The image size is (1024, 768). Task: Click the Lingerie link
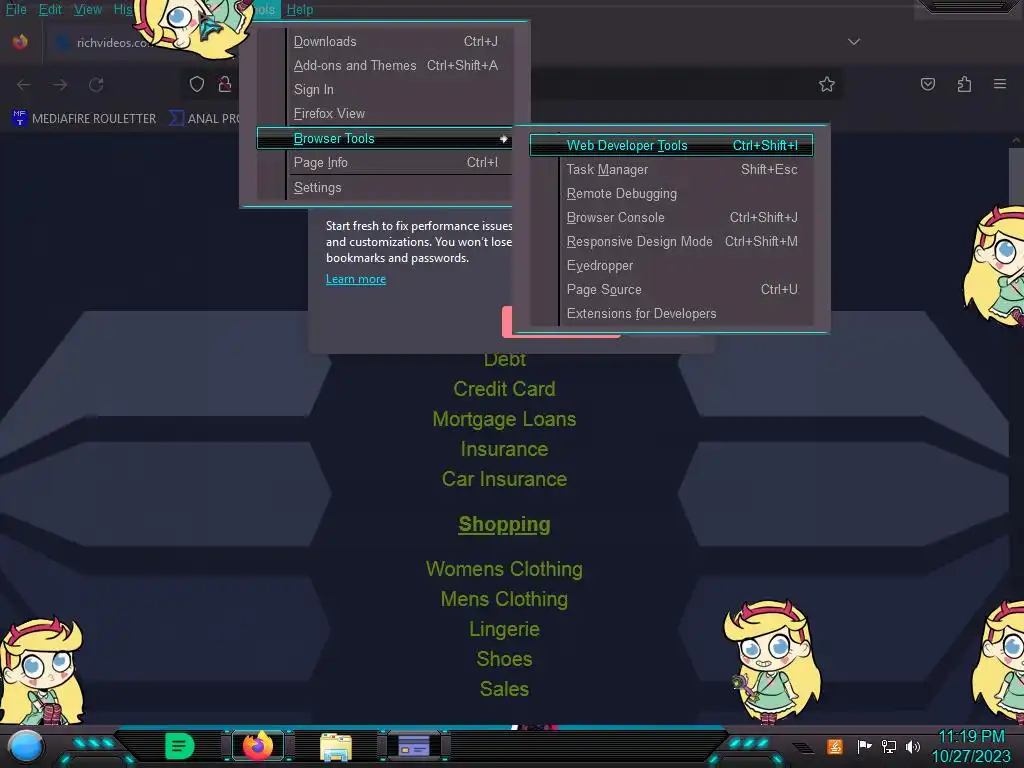coord(504,629)
